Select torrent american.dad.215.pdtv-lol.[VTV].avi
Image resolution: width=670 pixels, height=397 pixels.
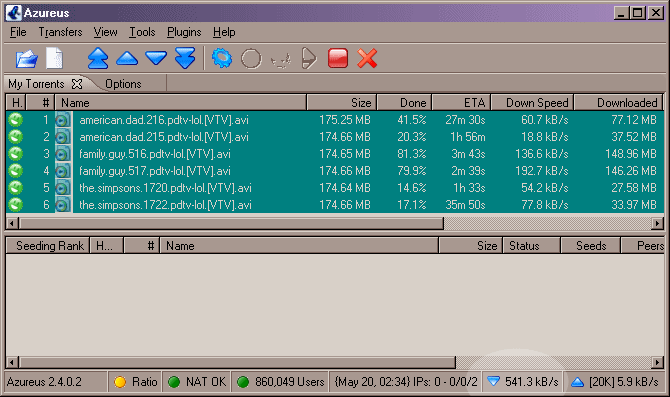point(164,137)
